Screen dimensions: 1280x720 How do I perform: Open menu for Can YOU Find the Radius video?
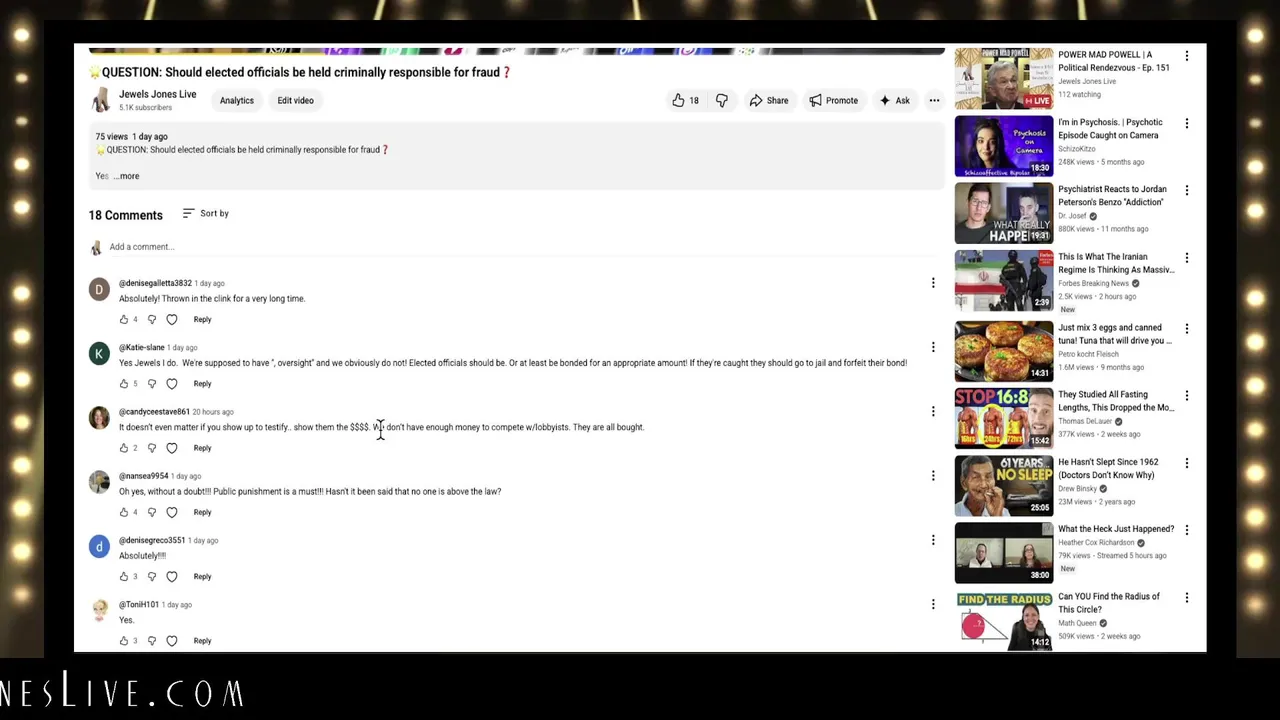pos(1187,598)
